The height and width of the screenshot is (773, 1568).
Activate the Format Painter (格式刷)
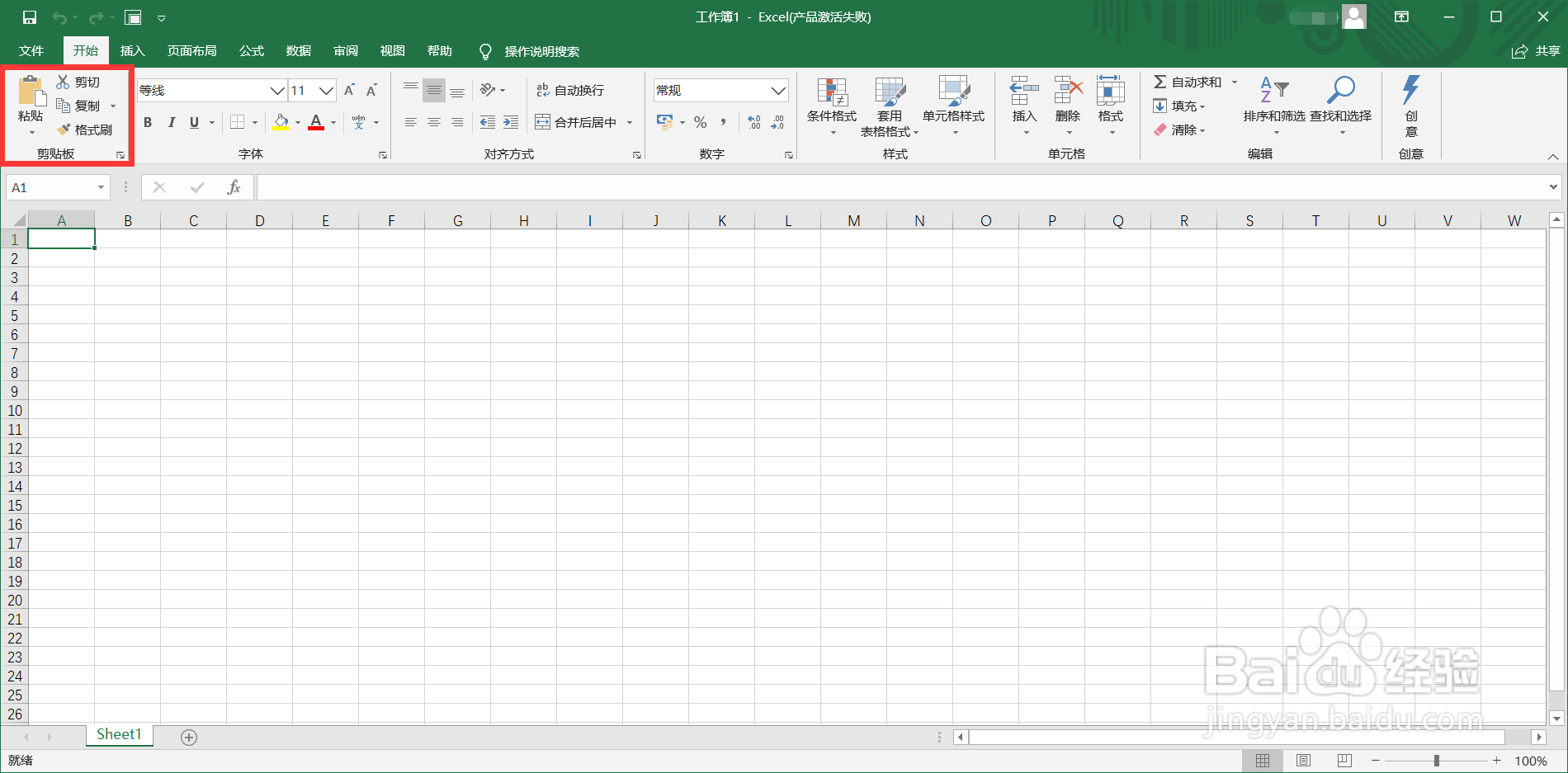85,130
